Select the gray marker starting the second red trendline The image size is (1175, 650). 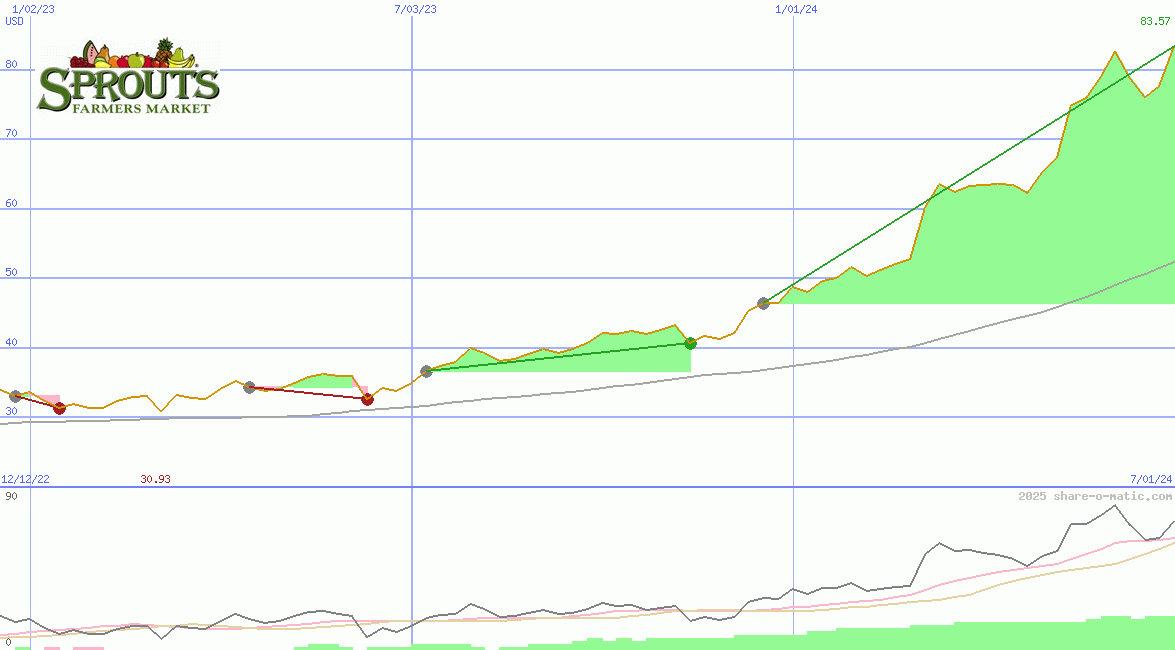(x=249, y=387)
